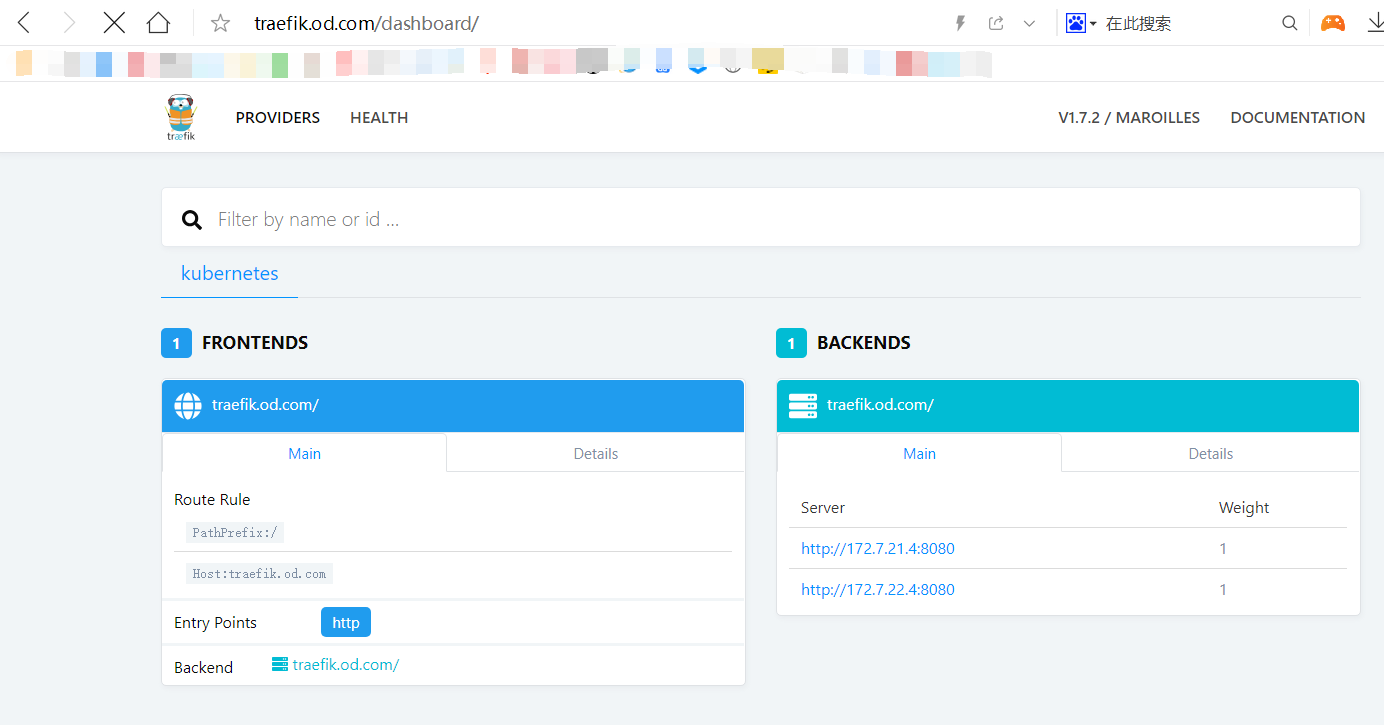Expand address bar dropdown chevron
Image resolution: width=1384 pixels, height=725 pixels.
pos(1029,23)
